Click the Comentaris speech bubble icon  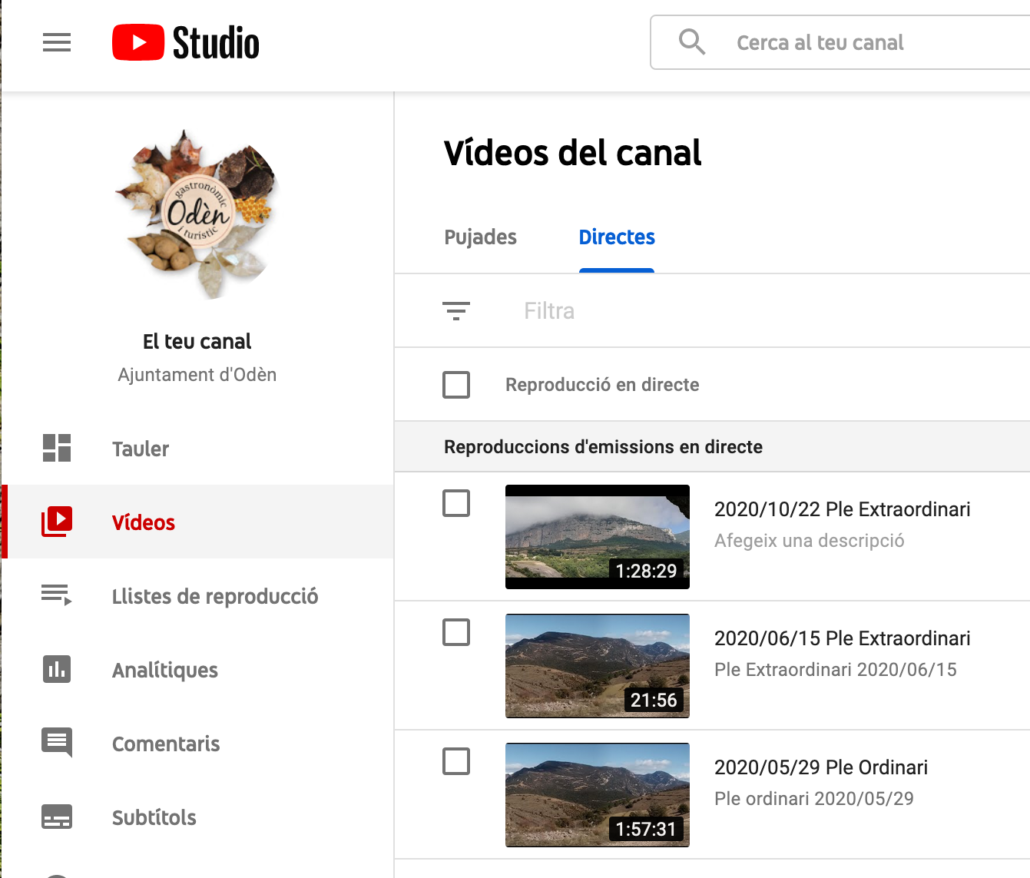pyautogui.click(x=56, y=743)
